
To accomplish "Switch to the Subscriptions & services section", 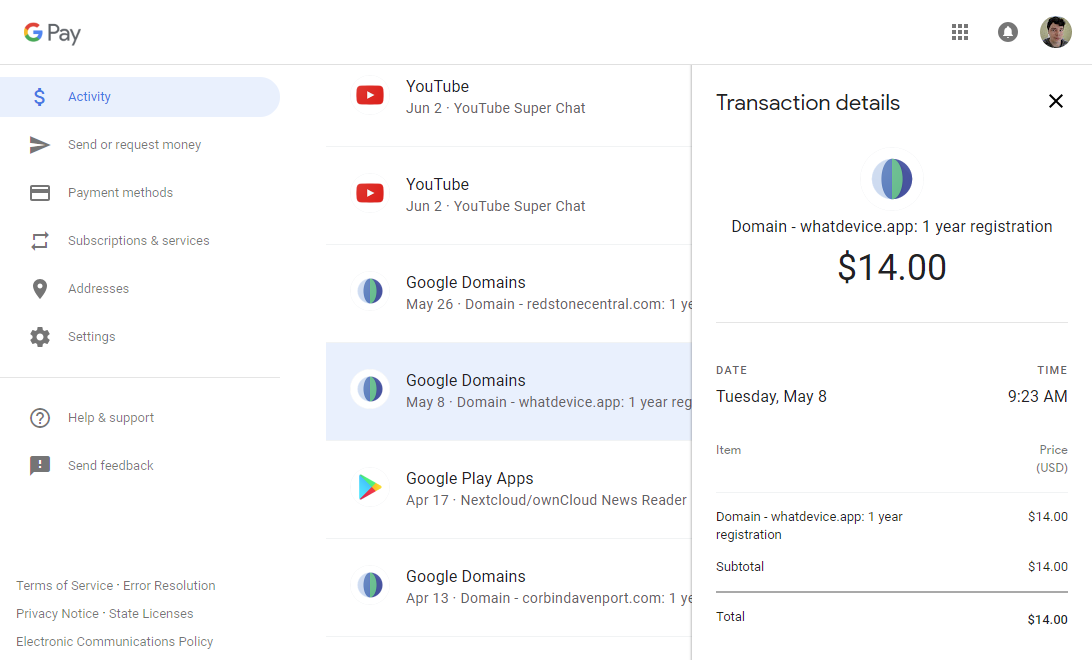I will pyautogui.click(x=139, y=240).
